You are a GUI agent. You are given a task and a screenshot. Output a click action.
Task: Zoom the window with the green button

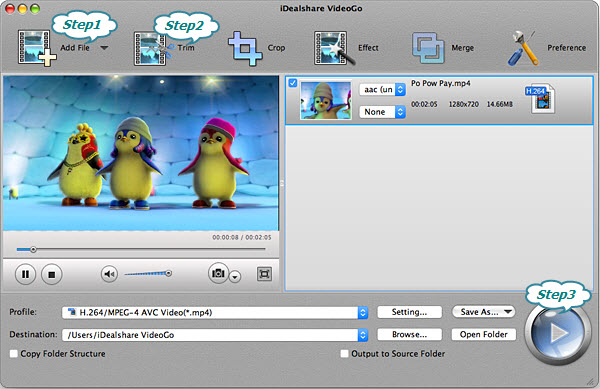35,9
